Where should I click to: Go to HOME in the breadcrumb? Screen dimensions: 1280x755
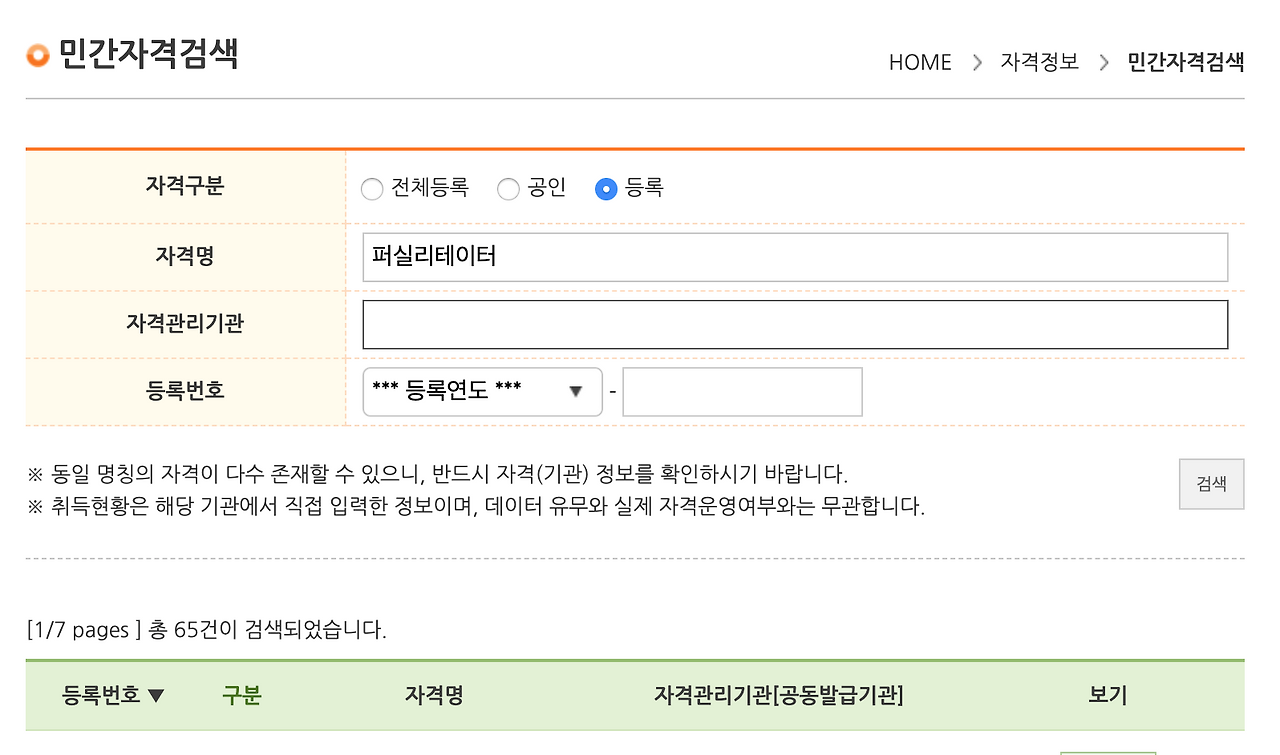pyautogui.click(x=920, y=62)
